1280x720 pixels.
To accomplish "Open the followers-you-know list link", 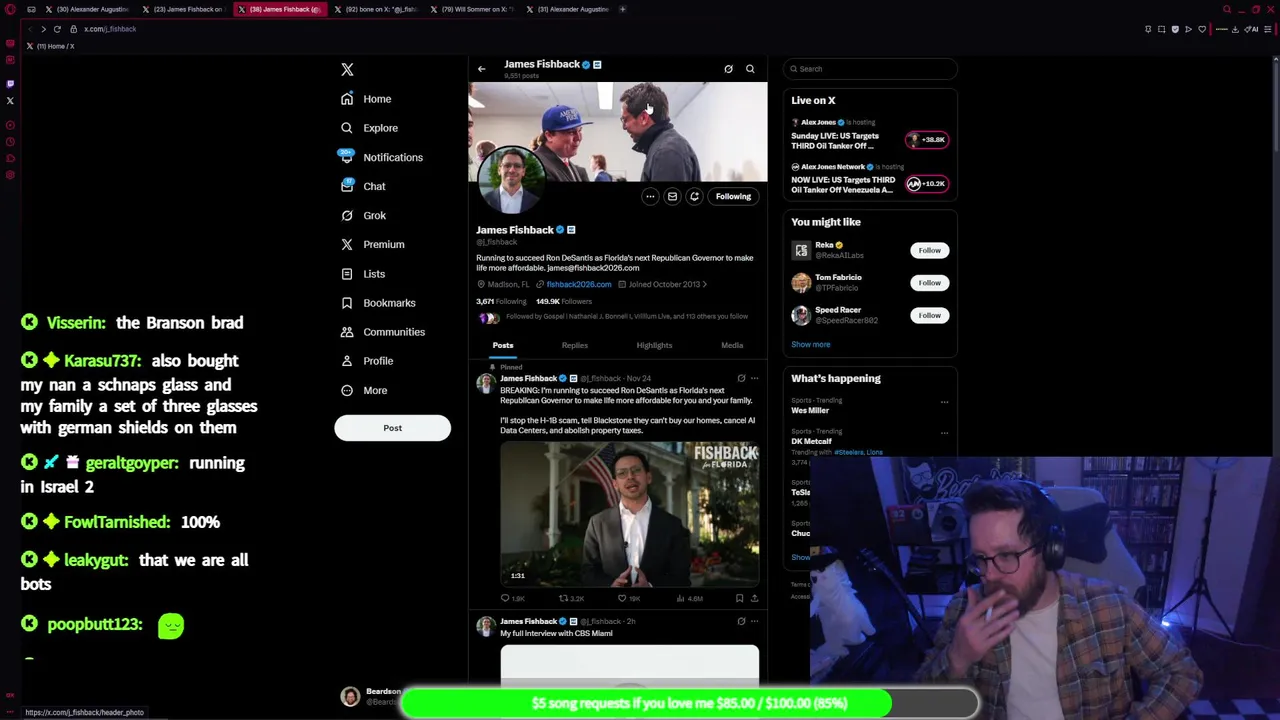I will [x=626, y=317].
